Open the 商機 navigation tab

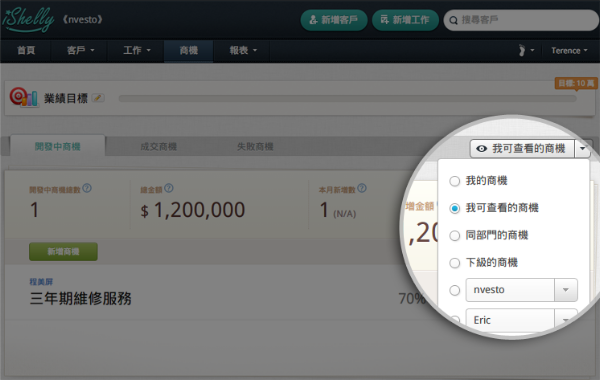coord(189,51)
